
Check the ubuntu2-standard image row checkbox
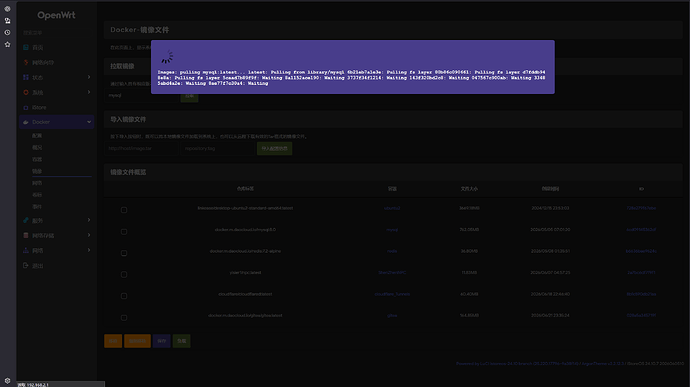coord(124,210)
